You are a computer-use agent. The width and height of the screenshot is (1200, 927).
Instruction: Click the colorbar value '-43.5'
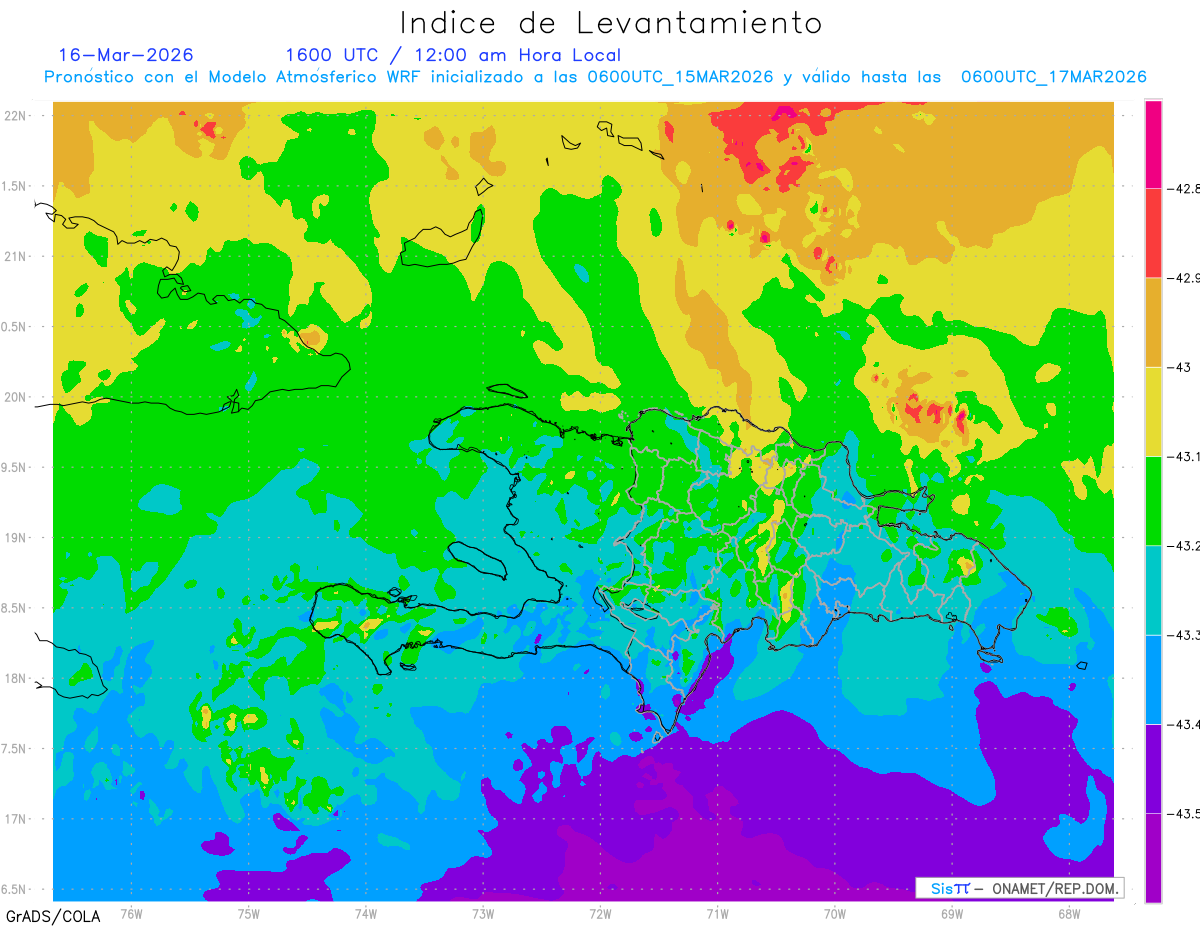[x=1183, y=813]
